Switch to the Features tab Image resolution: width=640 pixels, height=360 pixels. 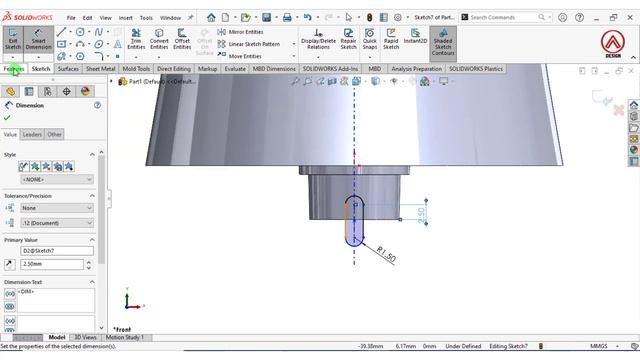14,69
